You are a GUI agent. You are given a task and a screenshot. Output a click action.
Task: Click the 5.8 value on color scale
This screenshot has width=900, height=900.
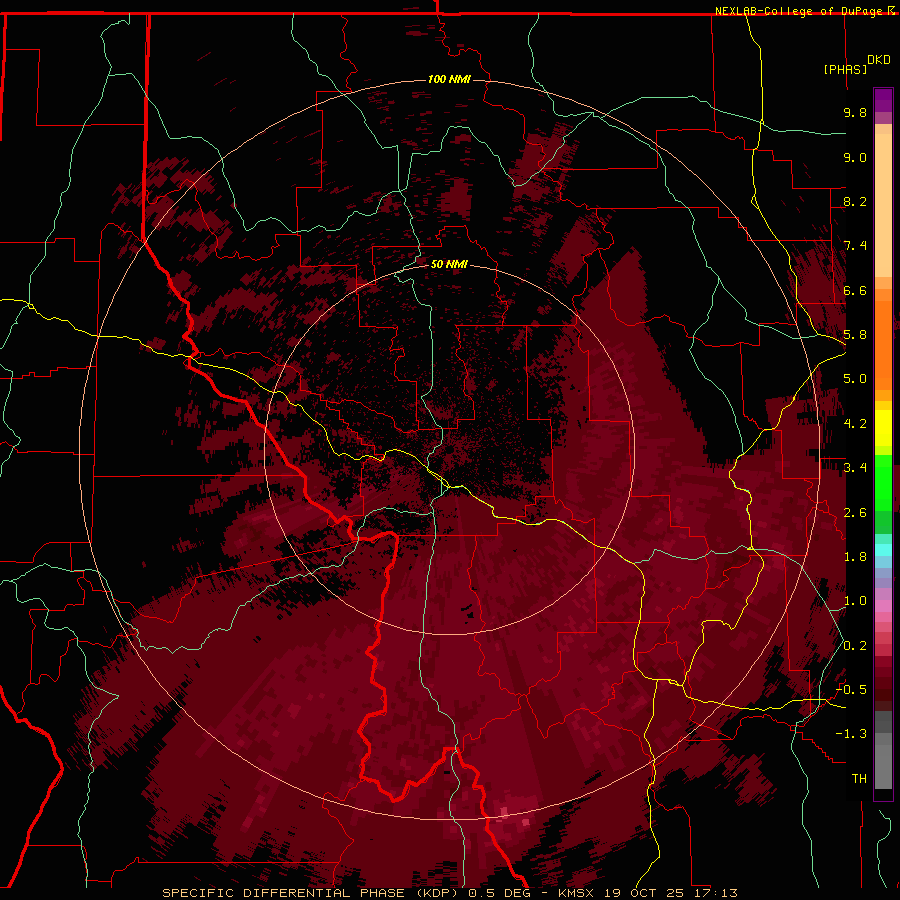855,335
